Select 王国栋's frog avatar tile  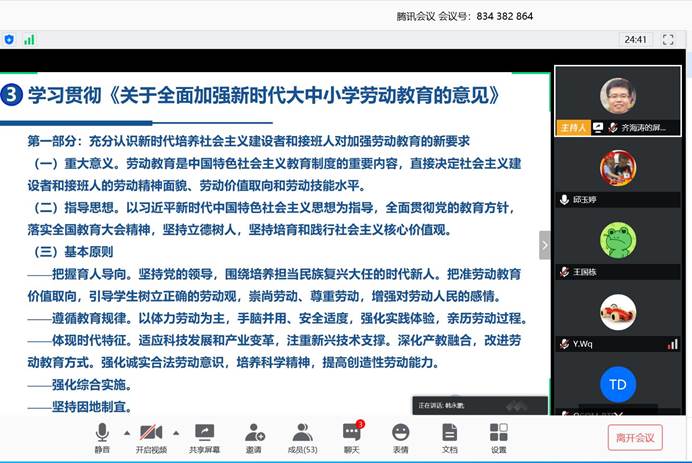[617, 245]
